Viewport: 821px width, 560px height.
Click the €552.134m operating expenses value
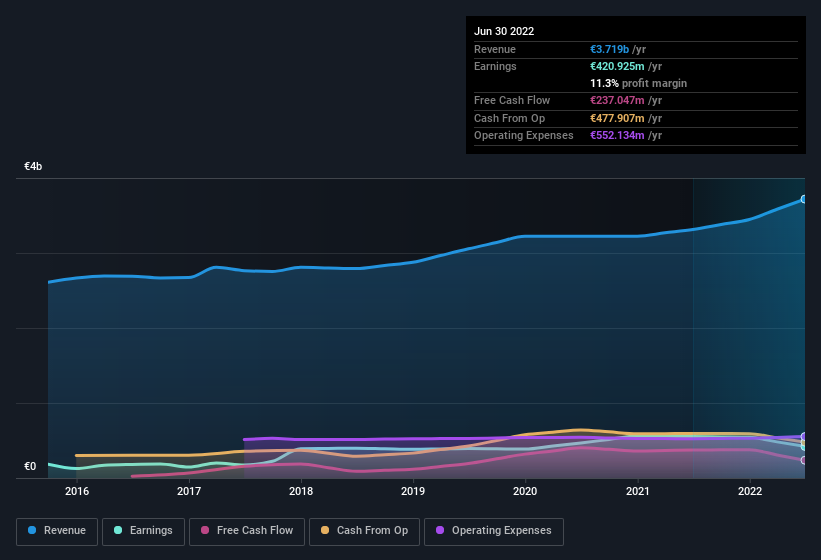[x=617, y=136]
